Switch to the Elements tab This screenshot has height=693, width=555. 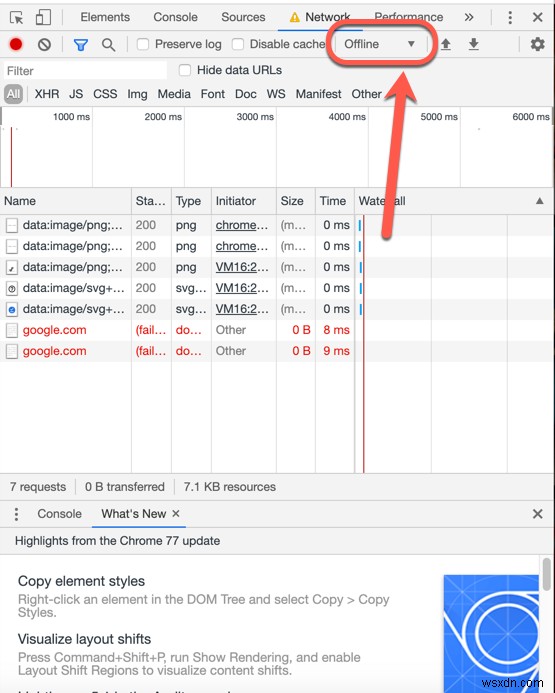(x=105, y=17)
